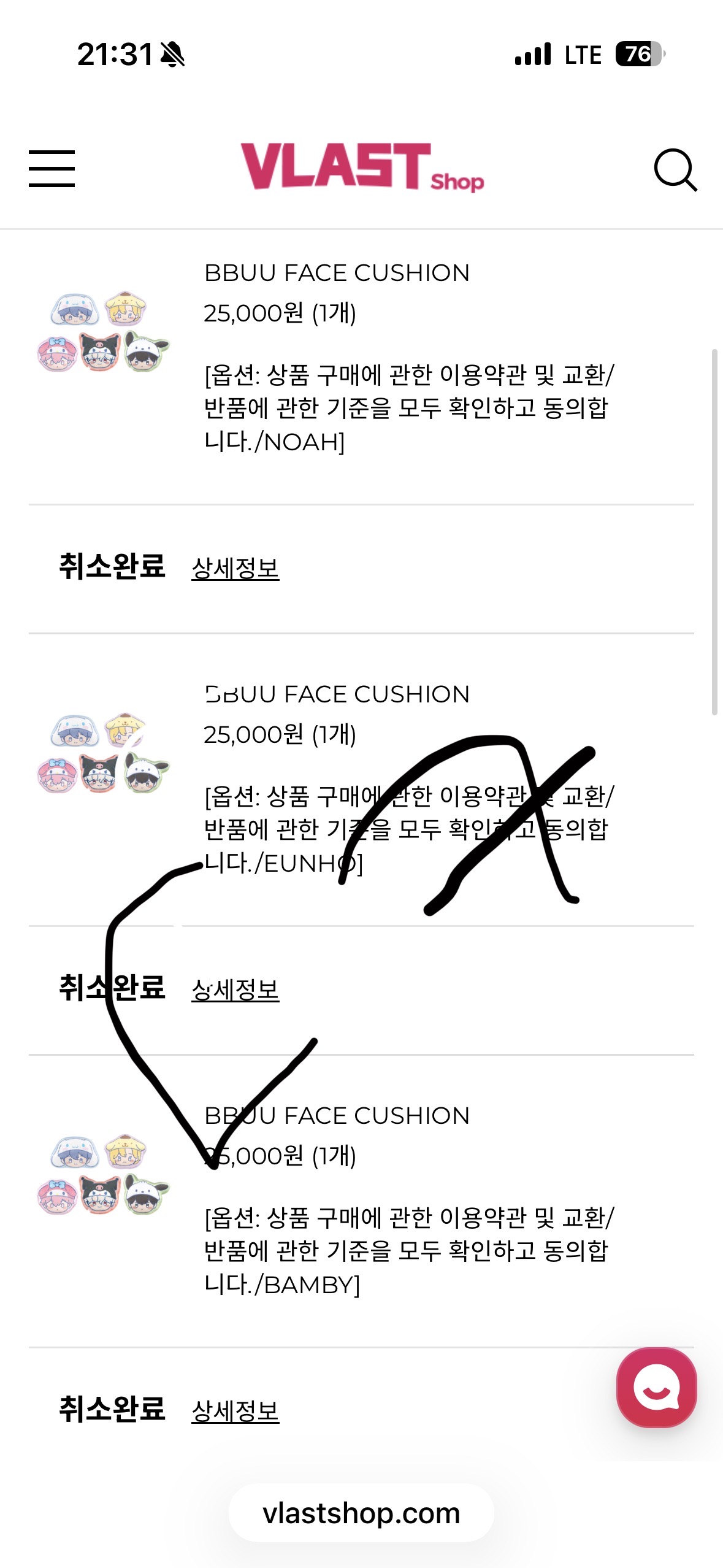View 상세정보 for the EUNHO order
Image resolution: width=723 pixels, height=1568 pixels.
tap(235, 990)
